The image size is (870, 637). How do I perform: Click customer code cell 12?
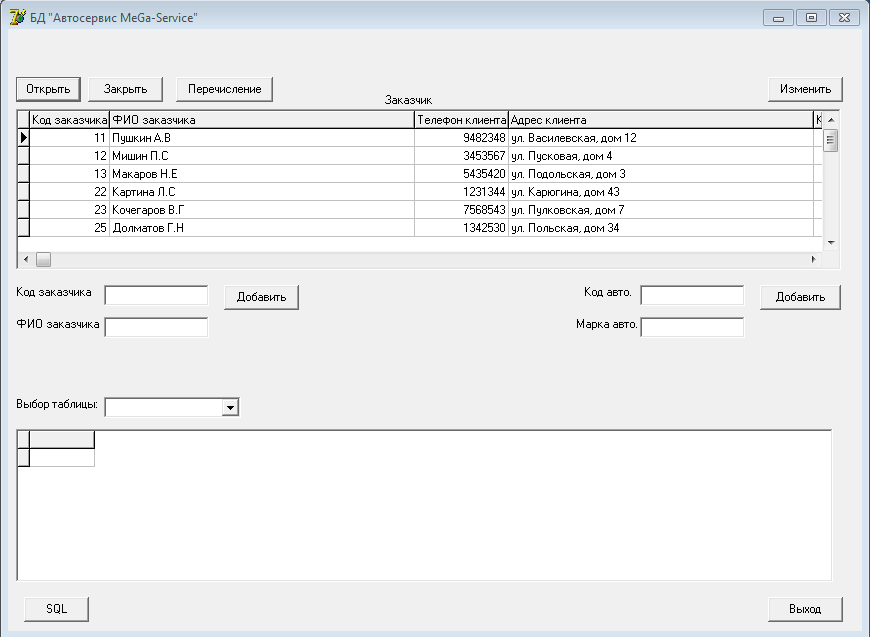[x=69, y=156]
